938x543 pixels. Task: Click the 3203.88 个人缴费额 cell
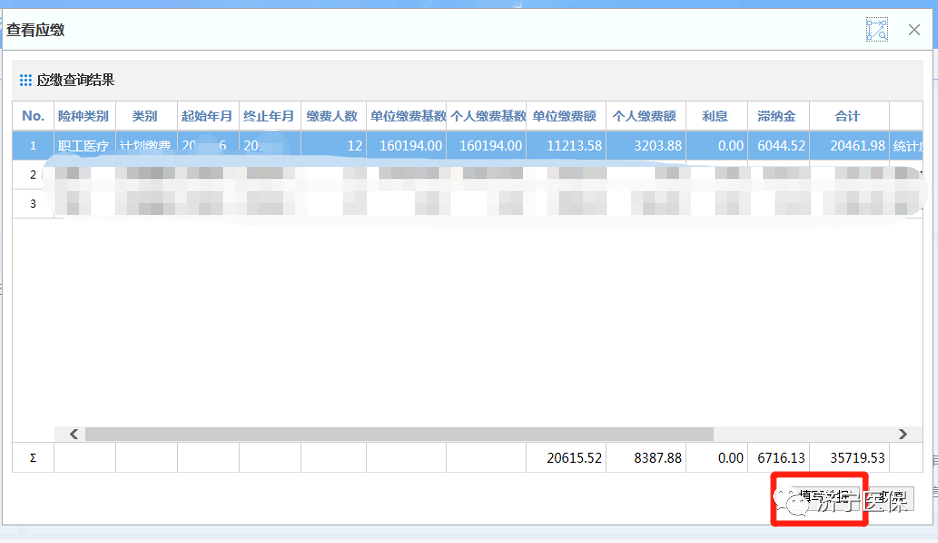pyautogui.click(x=645, y=145)
